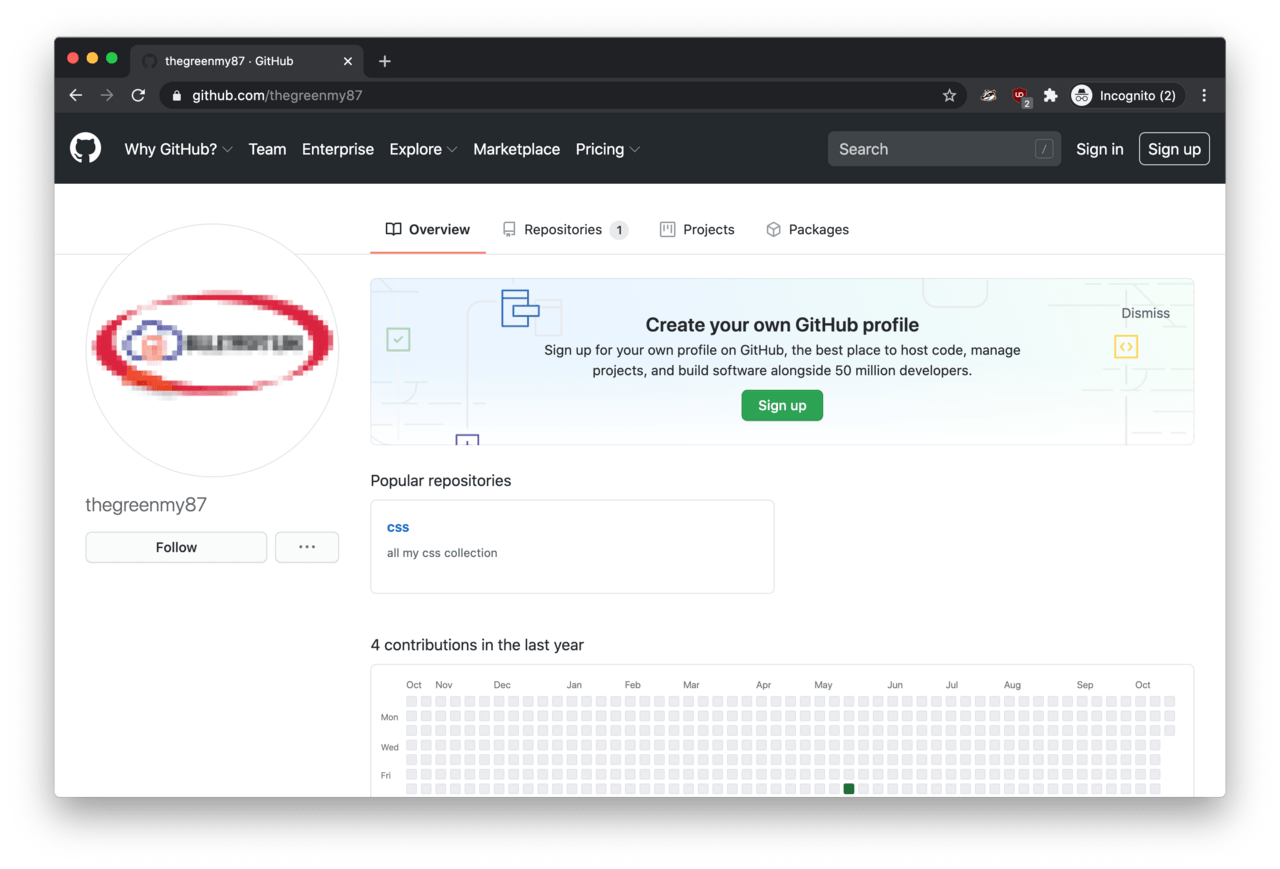This screenshot has height=869, width=1280.
Task: Open a new browser tab
Action: point(385,61)
